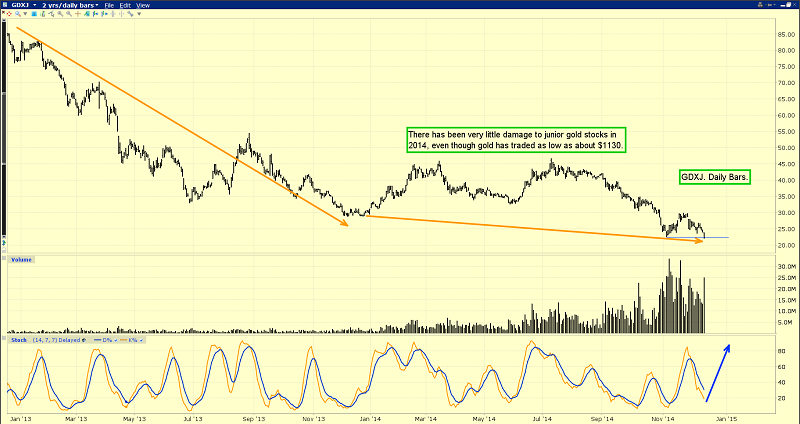Image resolution: width=800 pixels, height=424 pixels.
Task: Click the Delayed data status icon
Action: point(84,340)
